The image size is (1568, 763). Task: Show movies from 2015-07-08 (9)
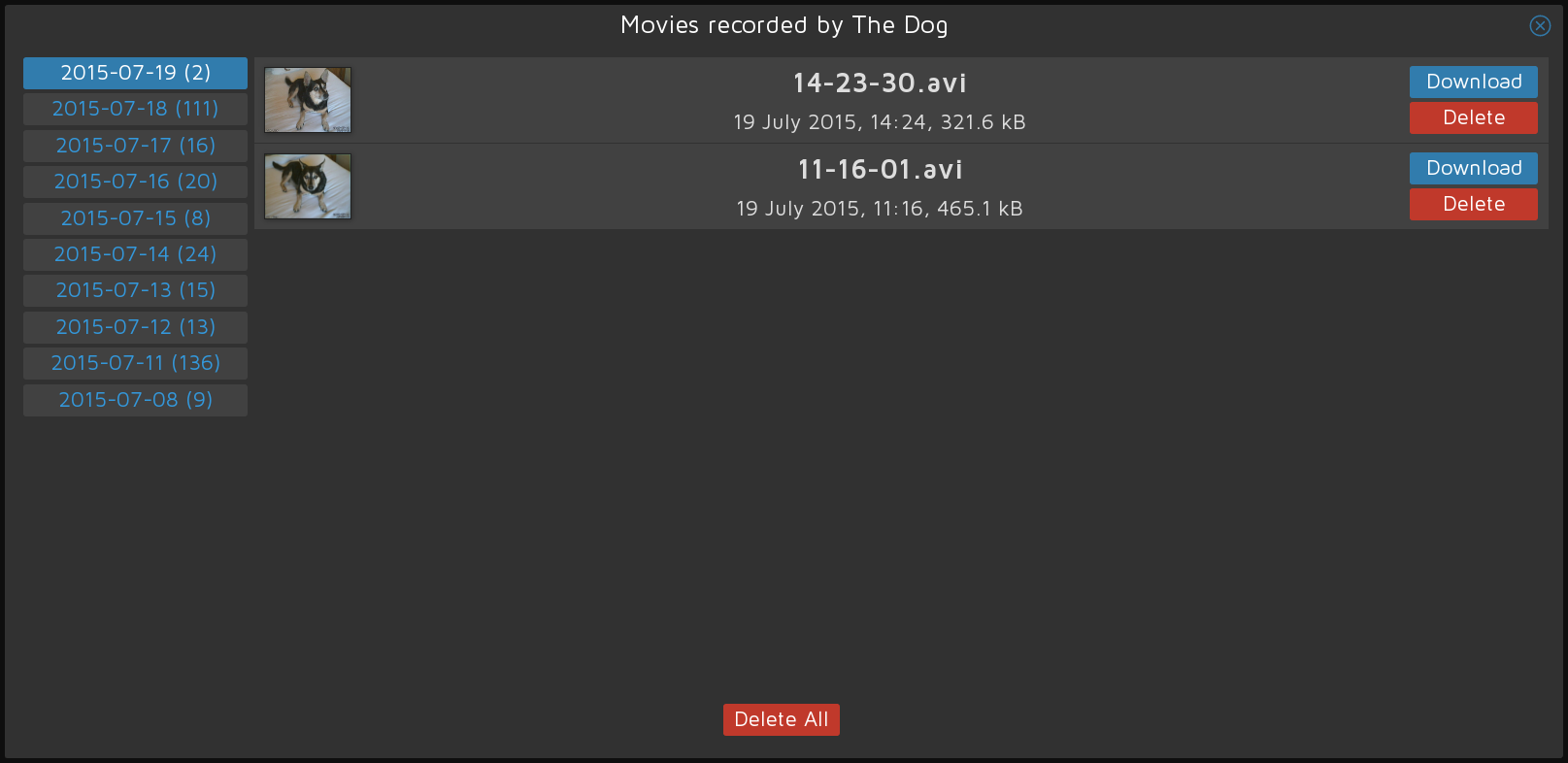[136, 400]
